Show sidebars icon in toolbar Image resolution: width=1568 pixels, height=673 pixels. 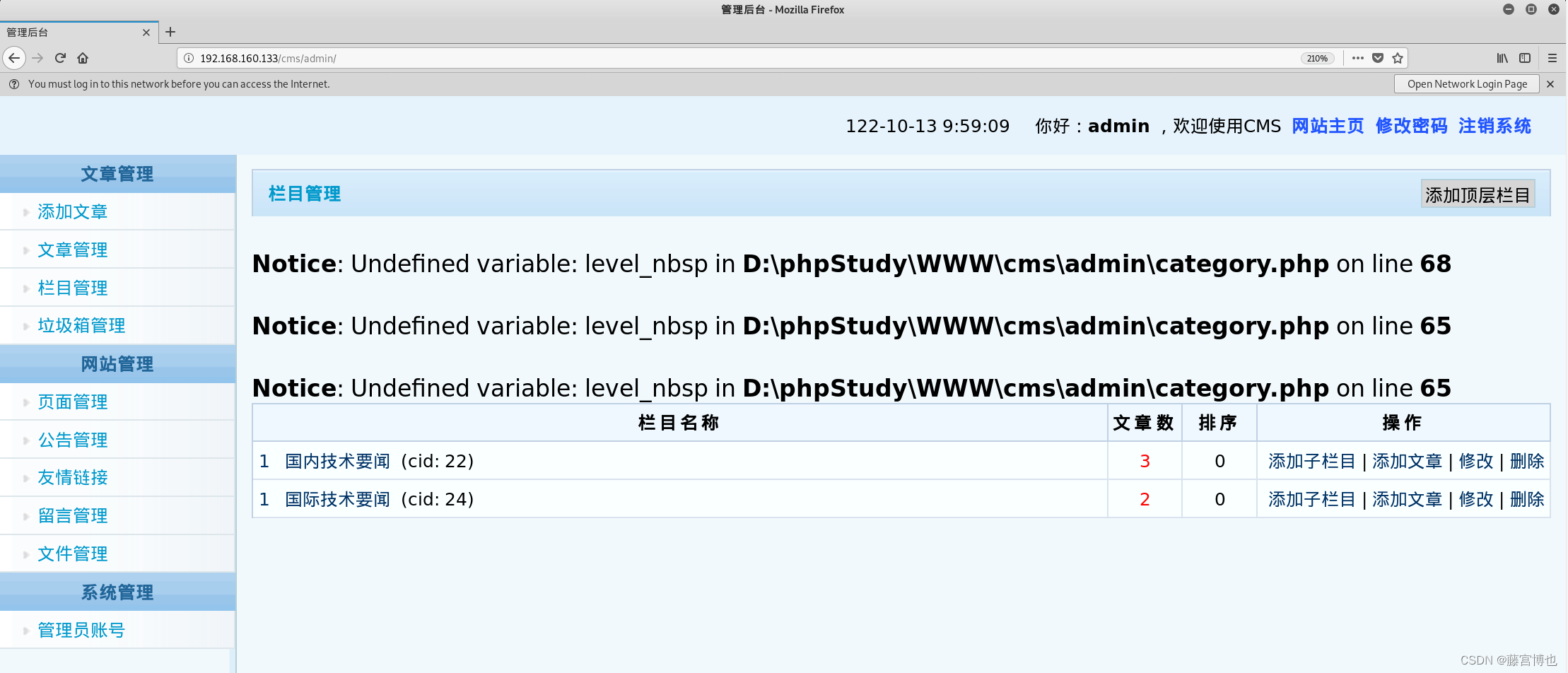[1525, 58]
